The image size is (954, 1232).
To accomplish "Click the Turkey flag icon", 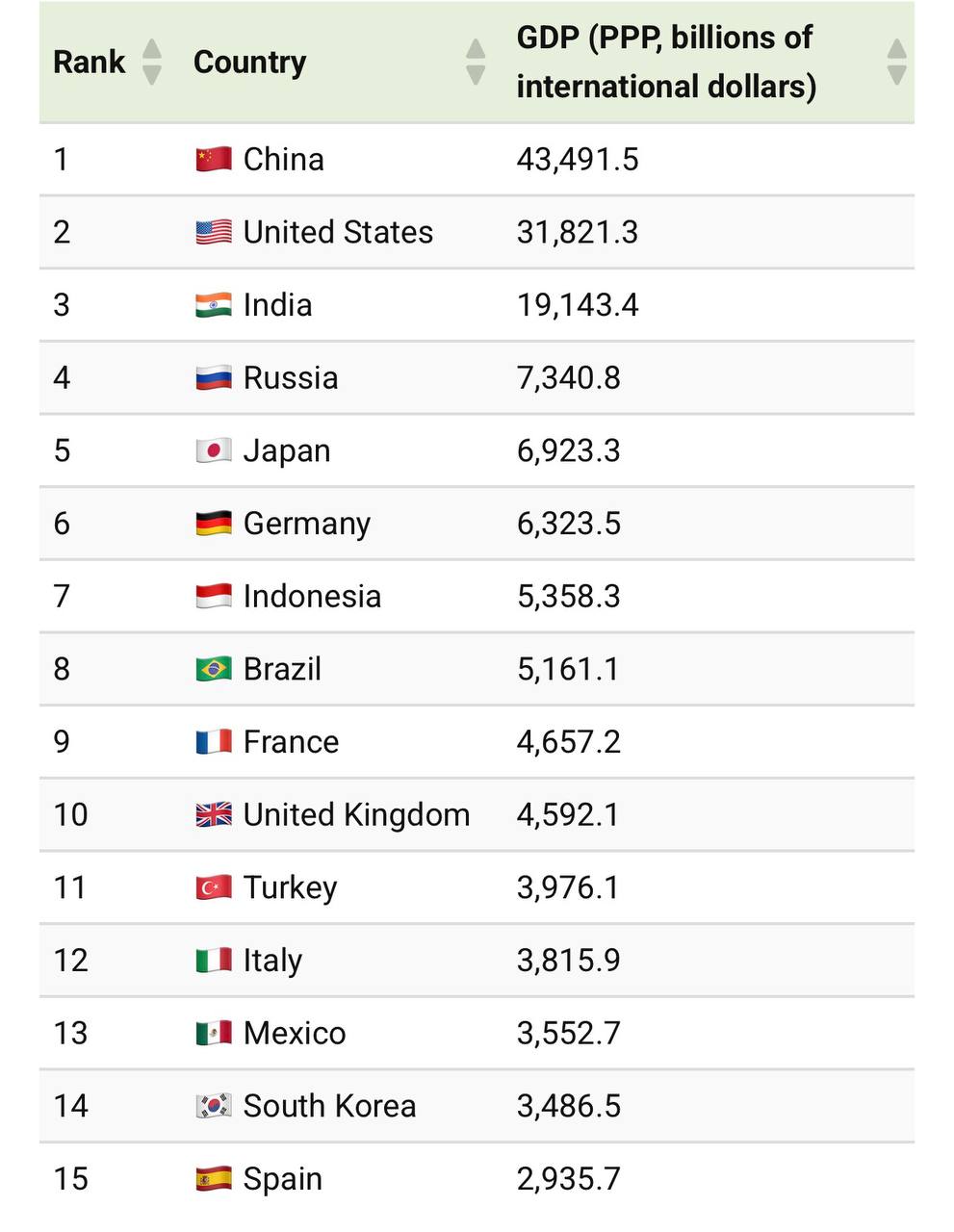I will pos(214,887).
